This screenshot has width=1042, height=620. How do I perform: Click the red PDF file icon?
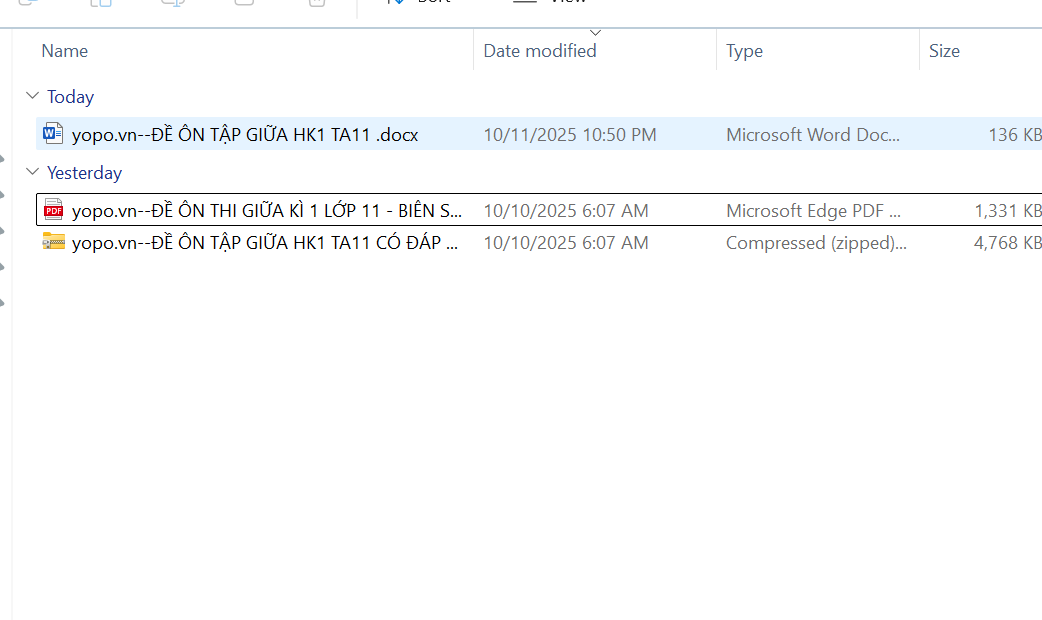point(53,210)
